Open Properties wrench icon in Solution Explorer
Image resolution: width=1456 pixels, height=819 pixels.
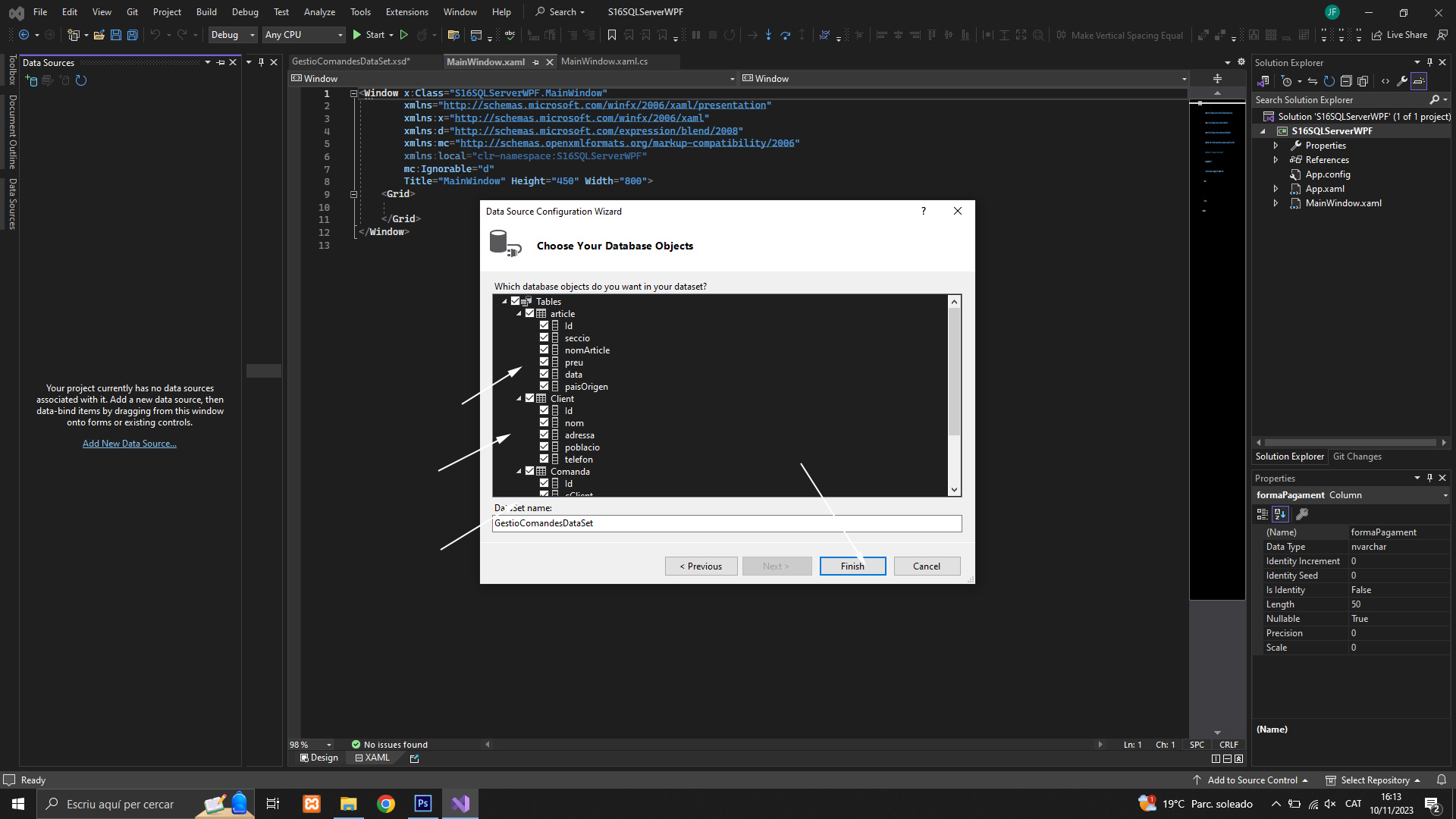[x=1402, y=81]
